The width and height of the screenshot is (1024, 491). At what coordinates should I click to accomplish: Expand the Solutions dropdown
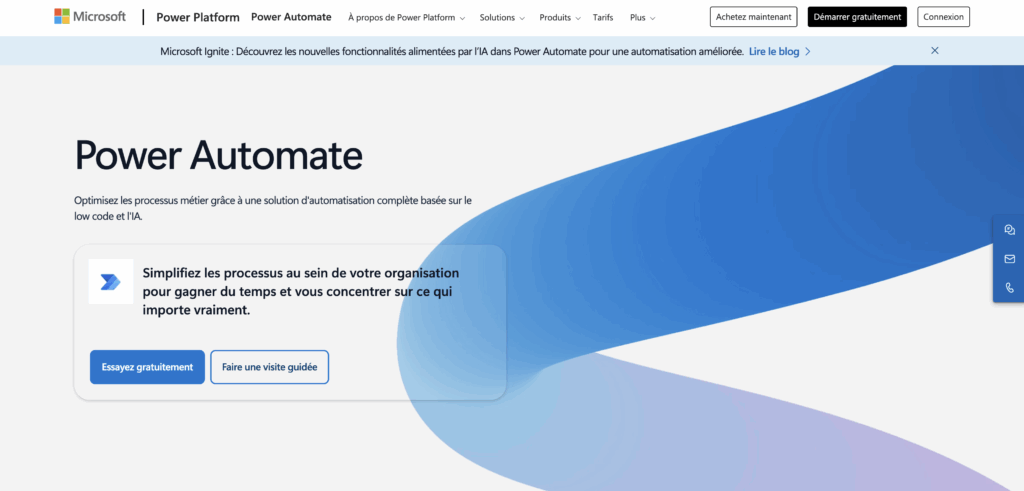tap(502, 18)
